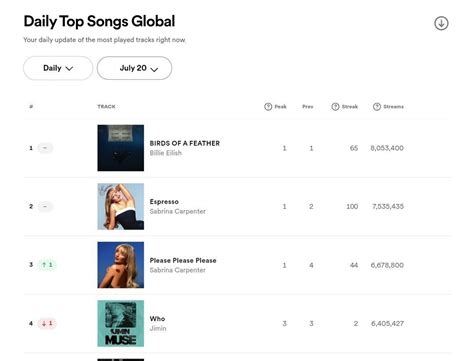The image size is (474, 361).
Task: Open the Espresso album artwork
Action: tap(121, 206)
